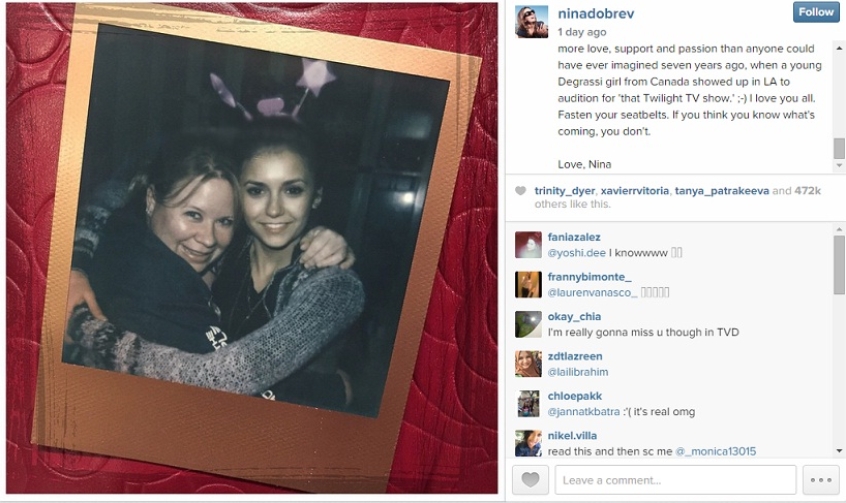Click the small heart icon beside likes list
This screenshot has width=846, height=503.
[520, 191]
